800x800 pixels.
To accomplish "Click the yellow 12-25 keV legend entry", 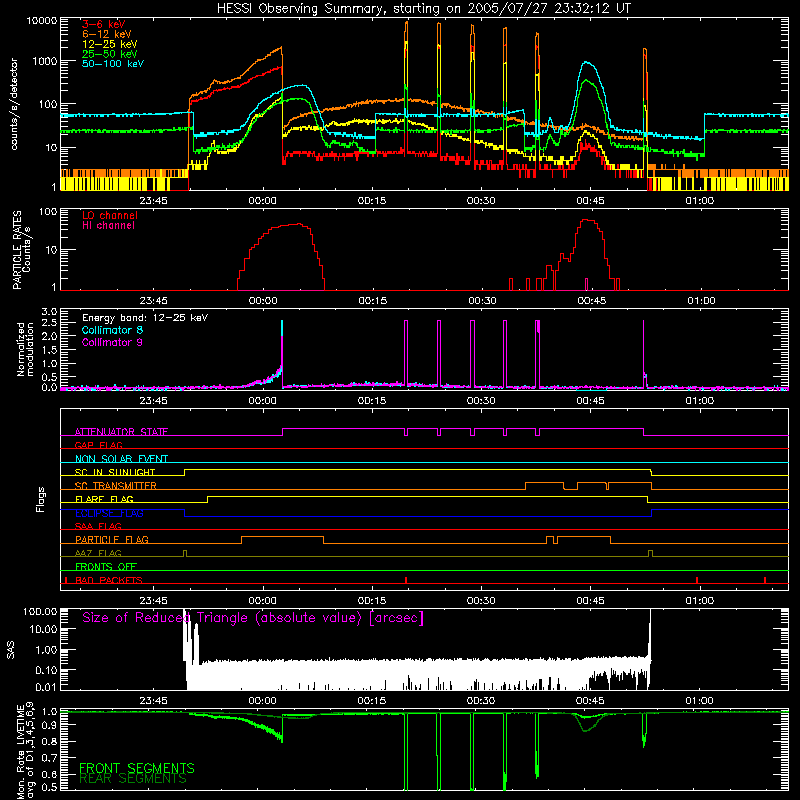I will click(x=110, y=44).
